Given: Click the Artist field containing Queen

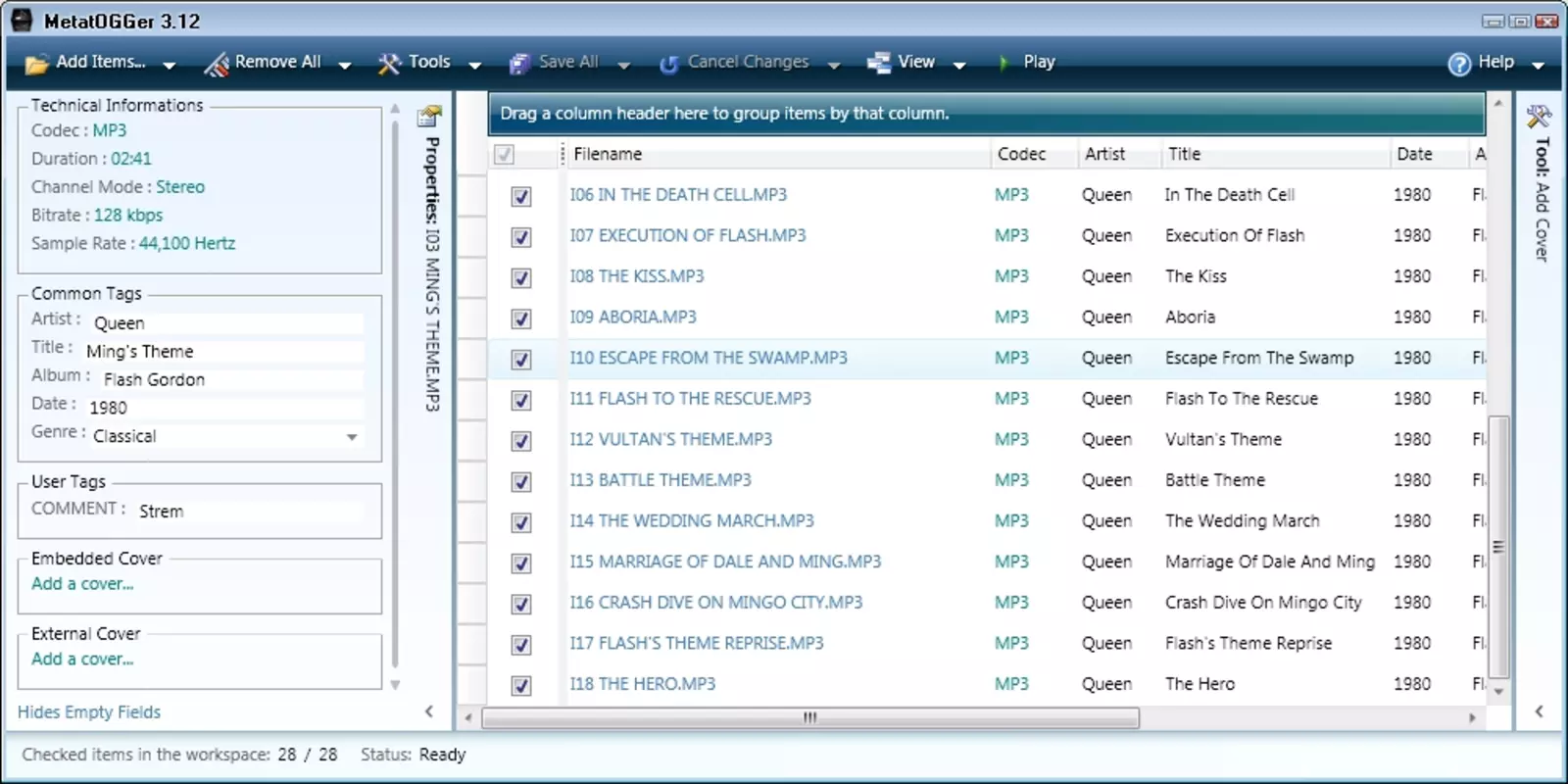Looking at the screenshot, I should (227, 323).
